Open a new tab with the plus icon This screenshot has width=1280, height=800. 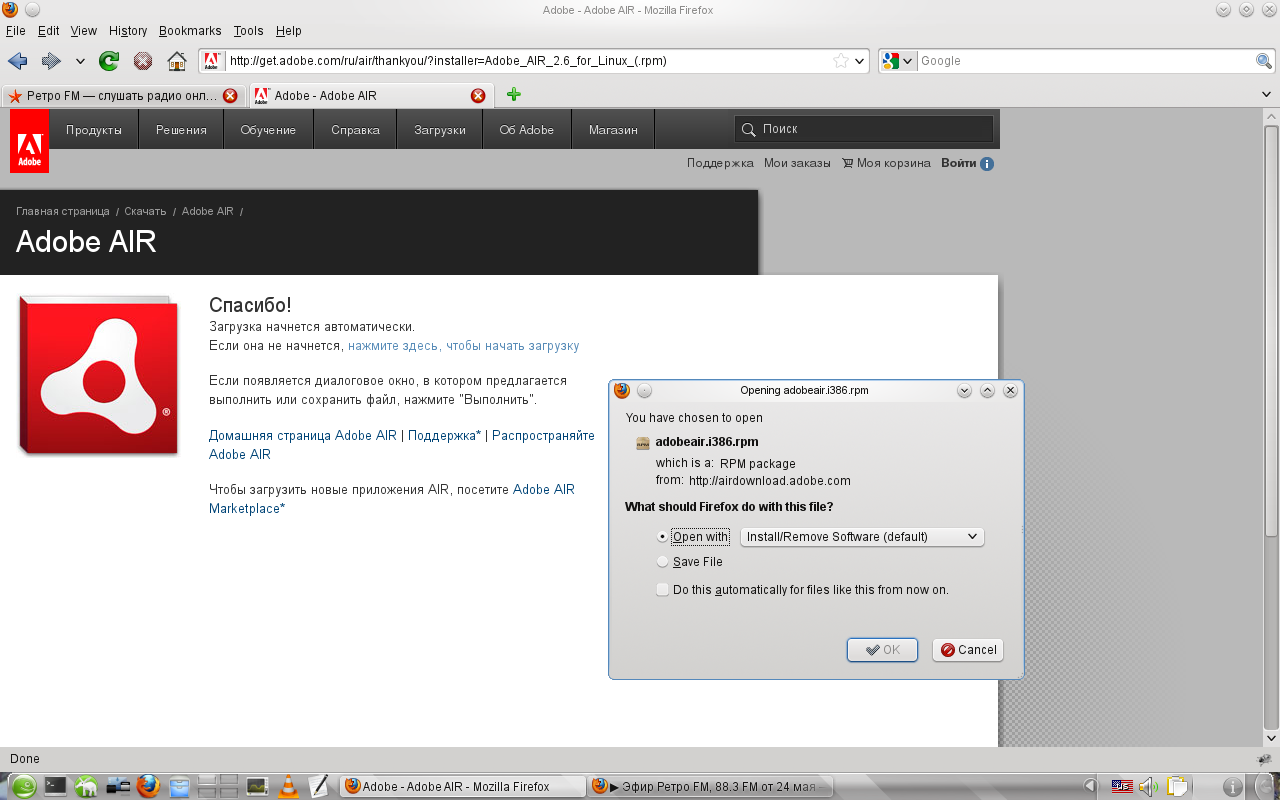pyautogui.click(x=514, y=95)
